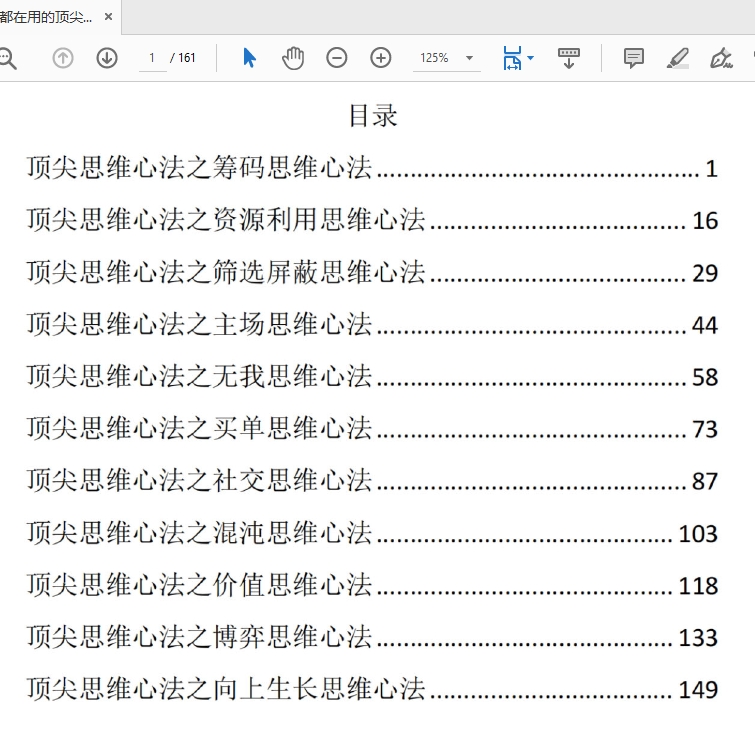The image size is (755, 732).
Task: Open the sign document pen tool
Action: click(x=721, y=58)
